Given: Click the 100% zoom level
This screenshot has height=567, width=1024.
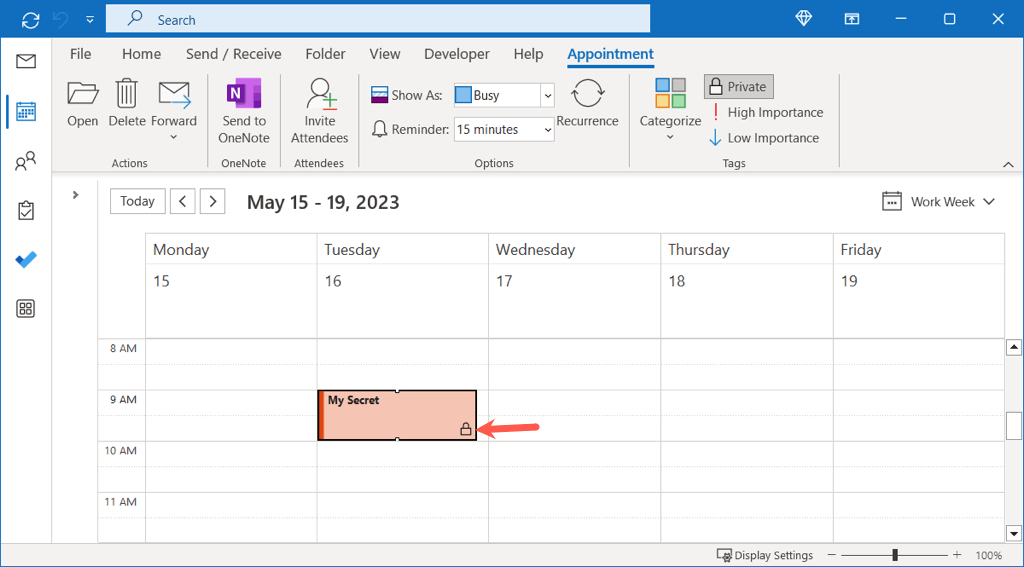Looking at the screenshot, I should click(x=989, y=556).
